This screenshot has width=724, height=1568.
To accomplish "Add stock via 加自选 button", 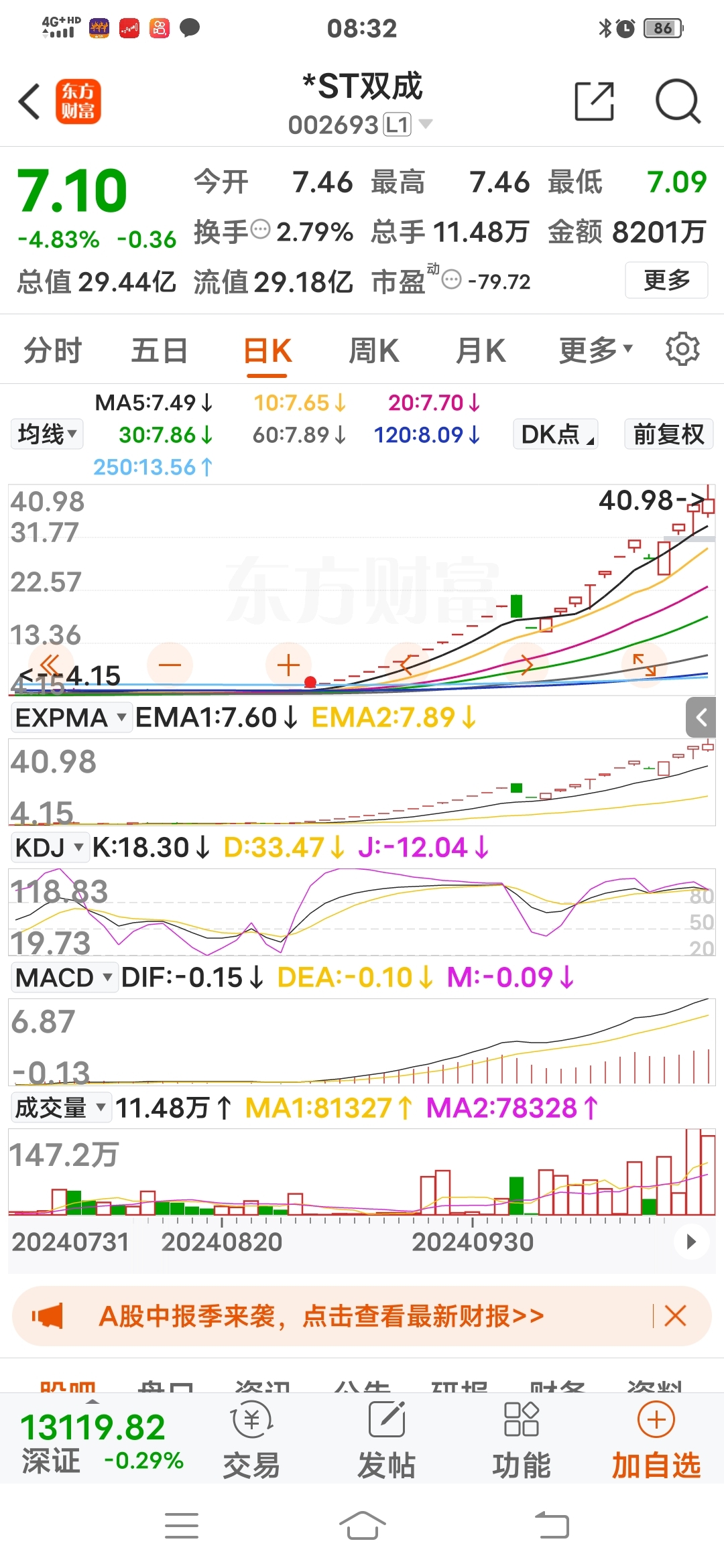I will (656, 1441).
